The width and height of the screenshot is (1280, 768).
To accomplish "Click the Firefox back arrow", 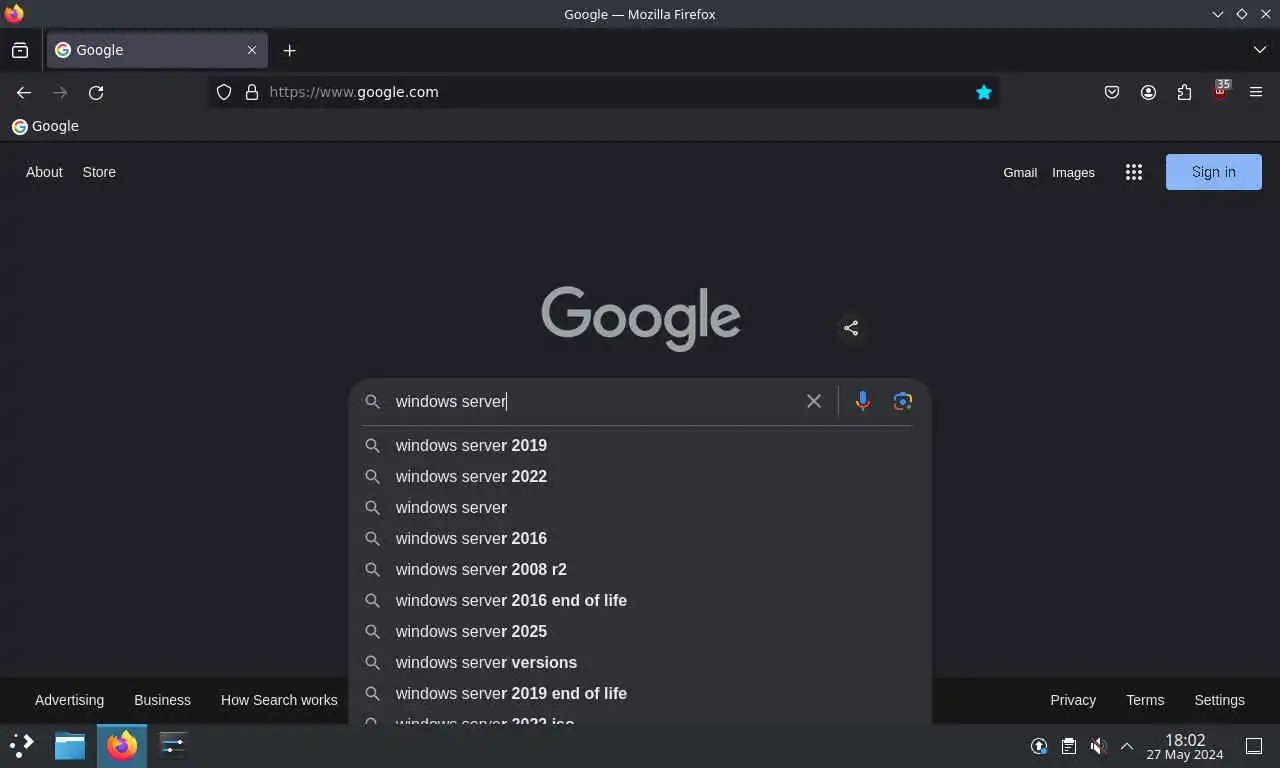I will tap(24, 92).
